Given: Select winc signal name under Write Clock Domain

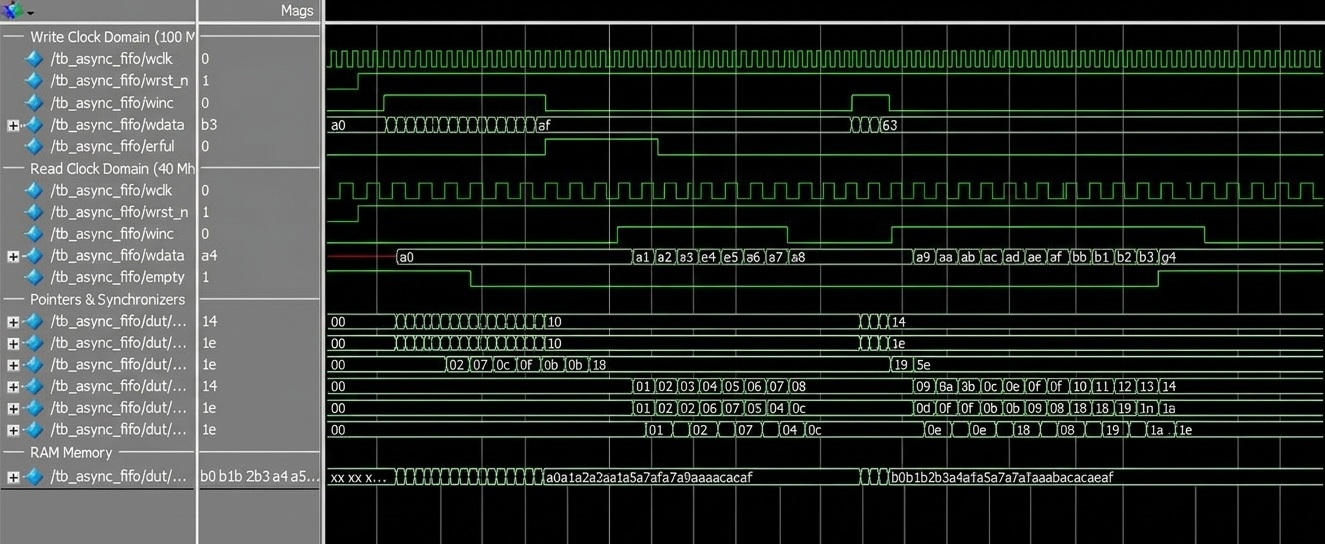Looking at the screenshot, I should click(x=112, y=103).
